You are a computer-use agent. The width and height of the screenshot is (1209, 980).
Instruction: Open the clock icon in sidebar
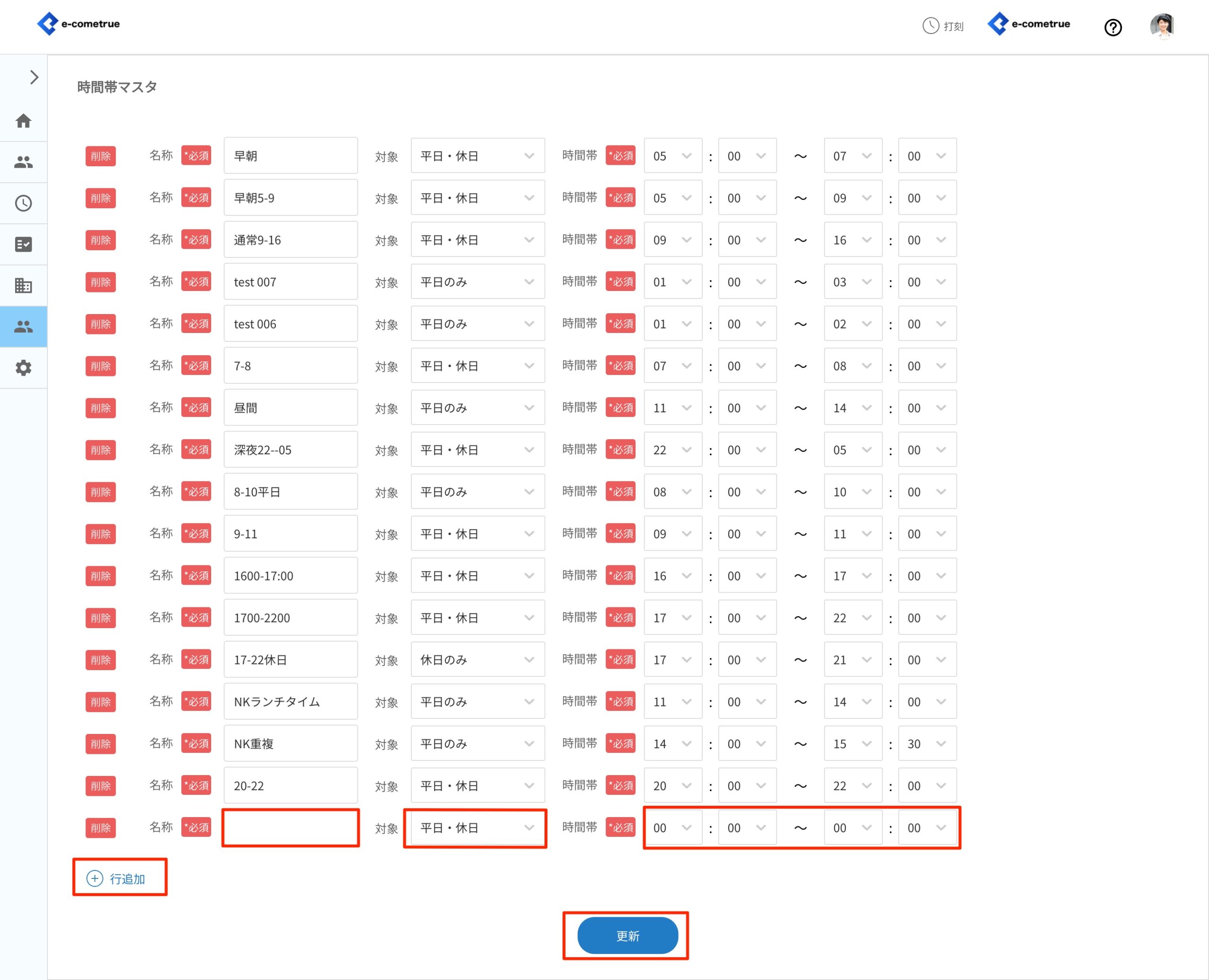pos(23,203)
